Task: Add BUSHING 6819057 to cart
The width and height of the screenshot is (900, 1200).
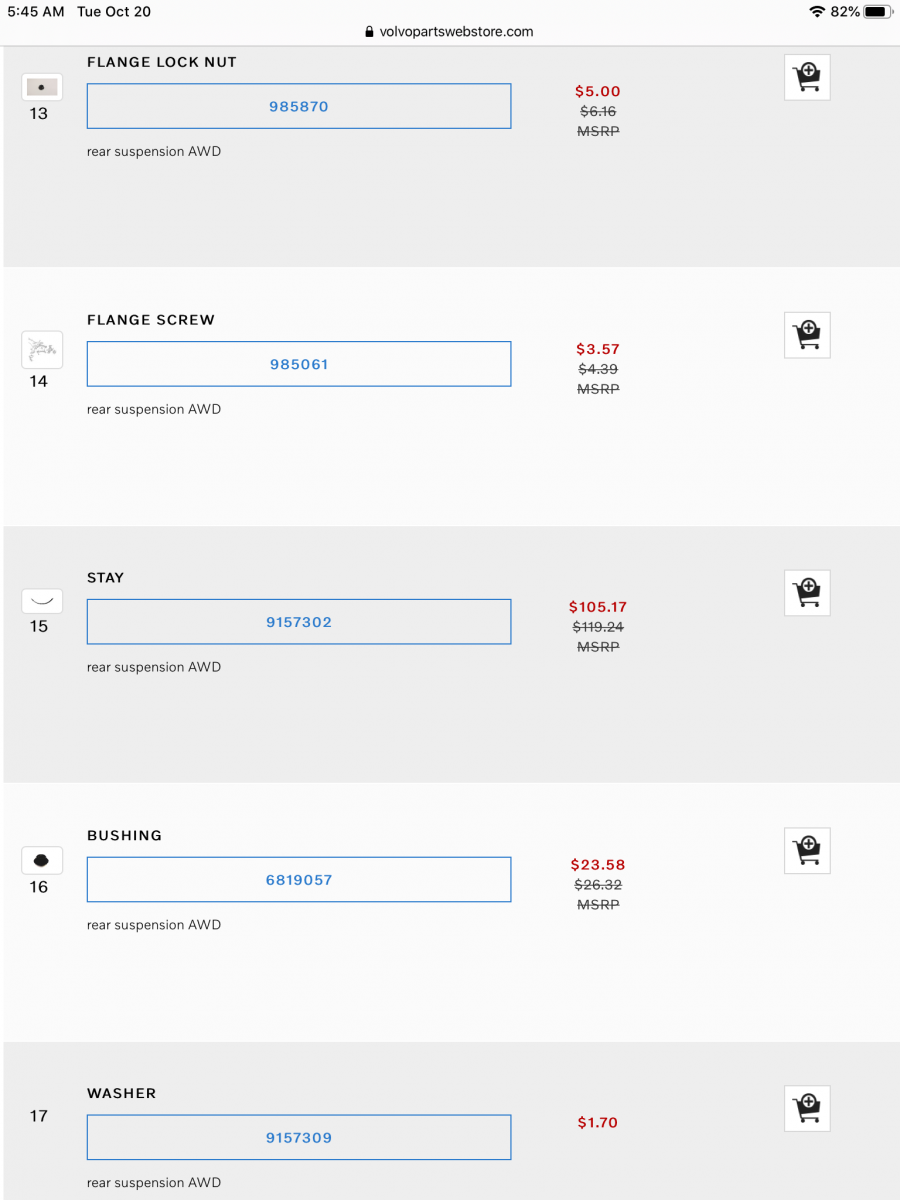Action: (x=807, y=850)
